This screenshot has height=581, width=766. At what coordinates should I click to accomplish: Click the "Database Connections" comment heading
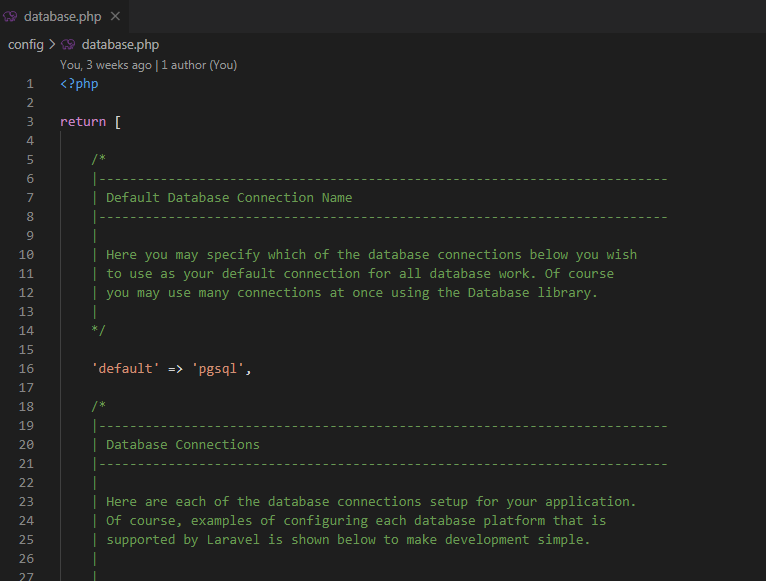pos(183,445)
